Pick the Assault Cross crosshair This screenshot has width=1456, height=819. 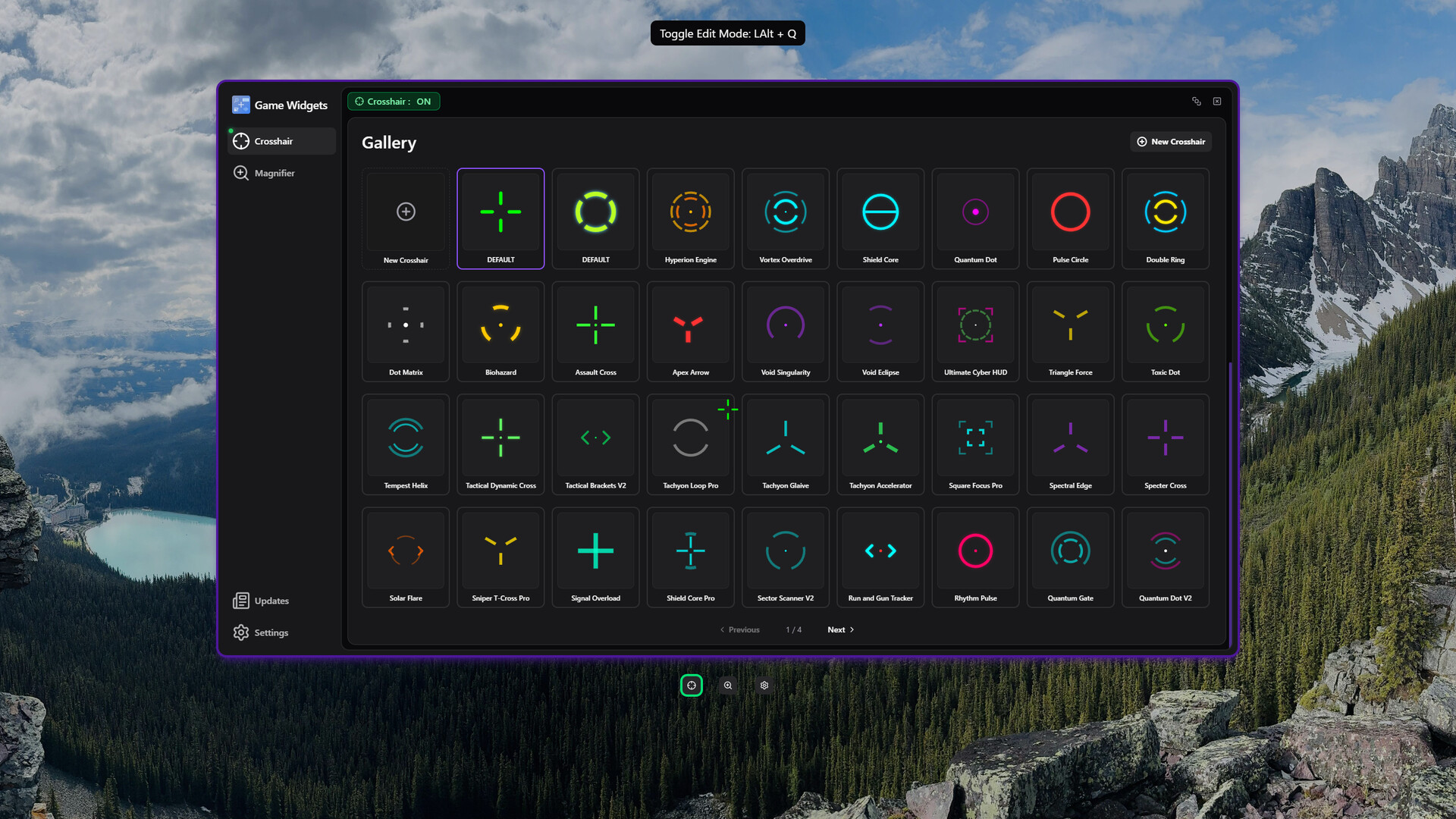595,331
